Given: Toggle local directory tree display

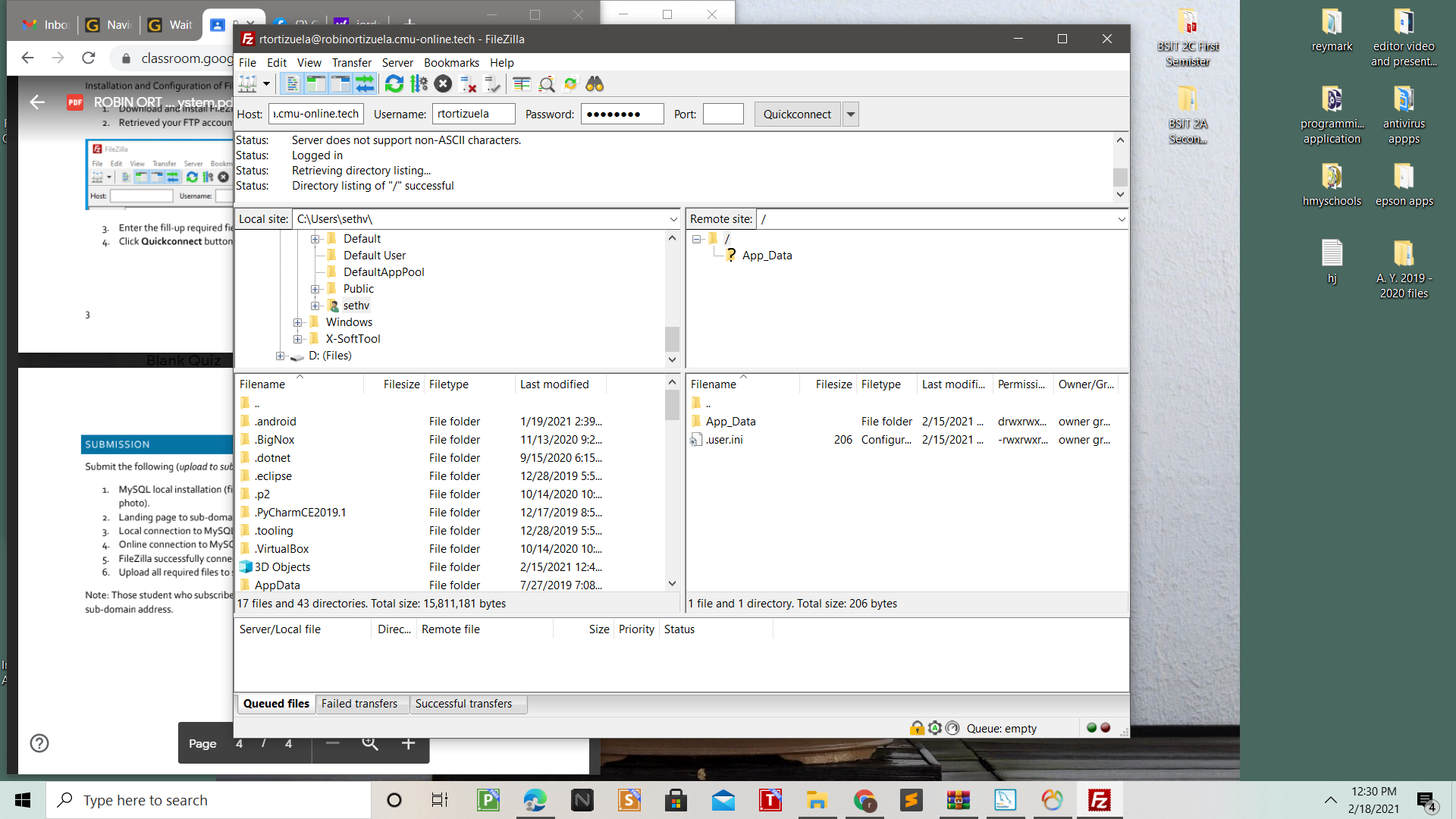Looking at the screenshot, I should click(x=316, y=84).
